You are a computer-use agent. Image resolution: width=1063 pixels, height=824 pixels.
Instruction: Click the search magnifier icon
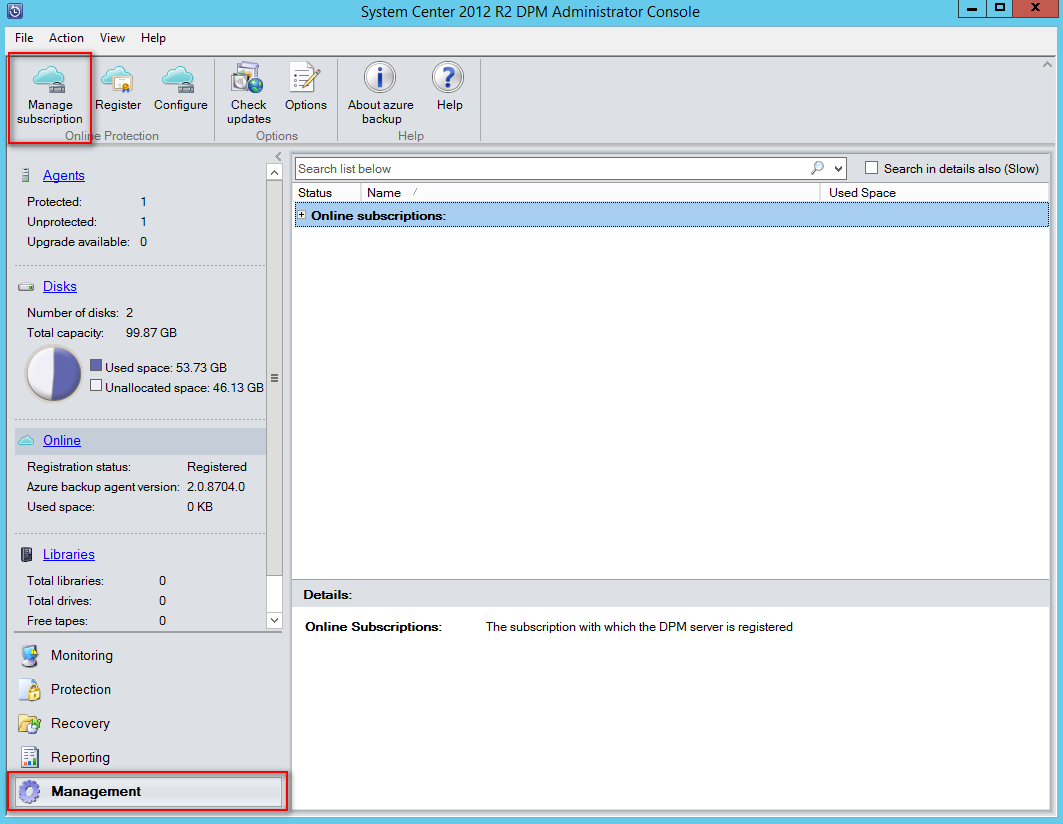coord(818,168)
